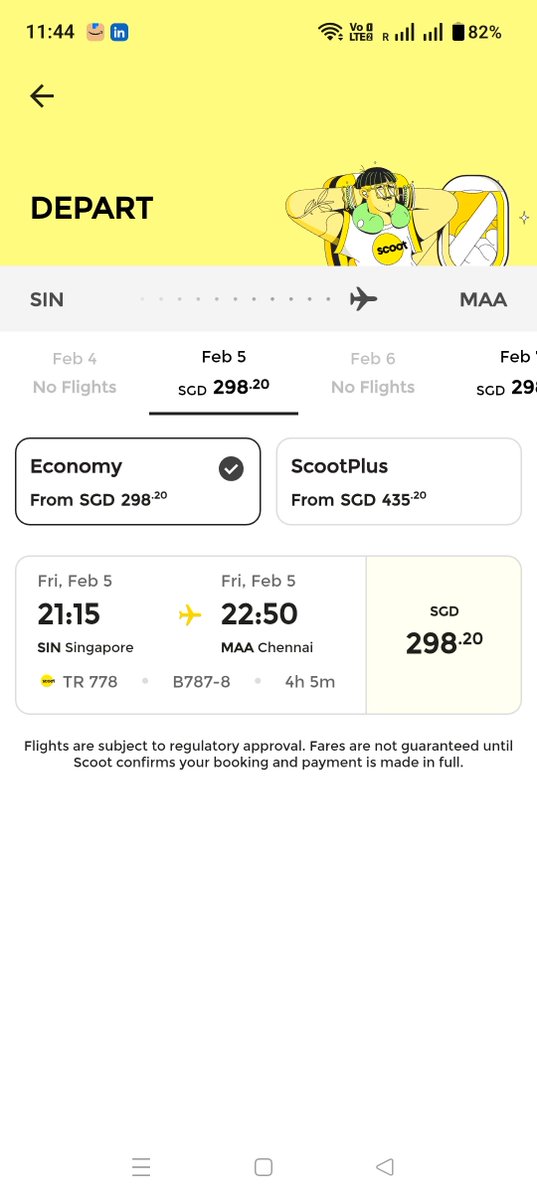Viewport: 537px width, 1200px height.
Task: Tap the Scoot logo beside TR 778
Action: pos(47,681)
